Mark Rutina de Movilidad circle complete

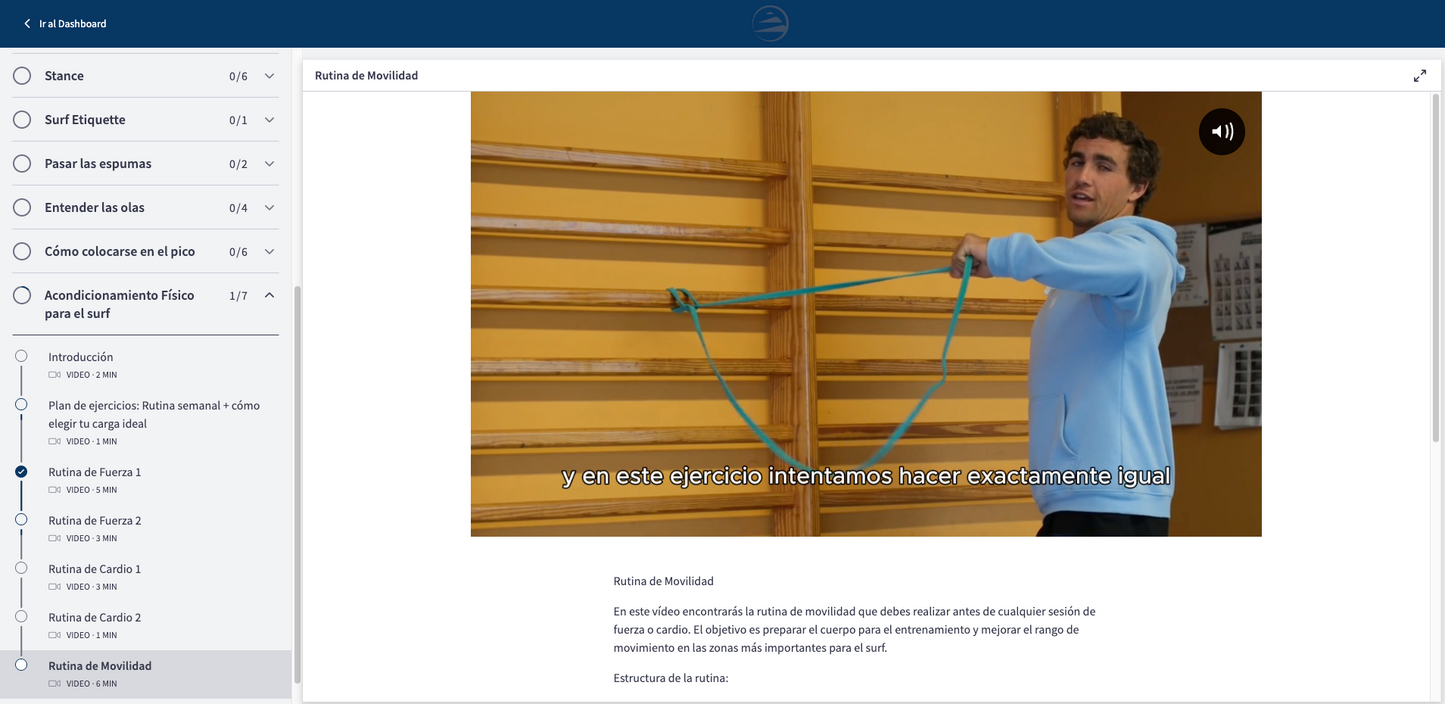21,665
